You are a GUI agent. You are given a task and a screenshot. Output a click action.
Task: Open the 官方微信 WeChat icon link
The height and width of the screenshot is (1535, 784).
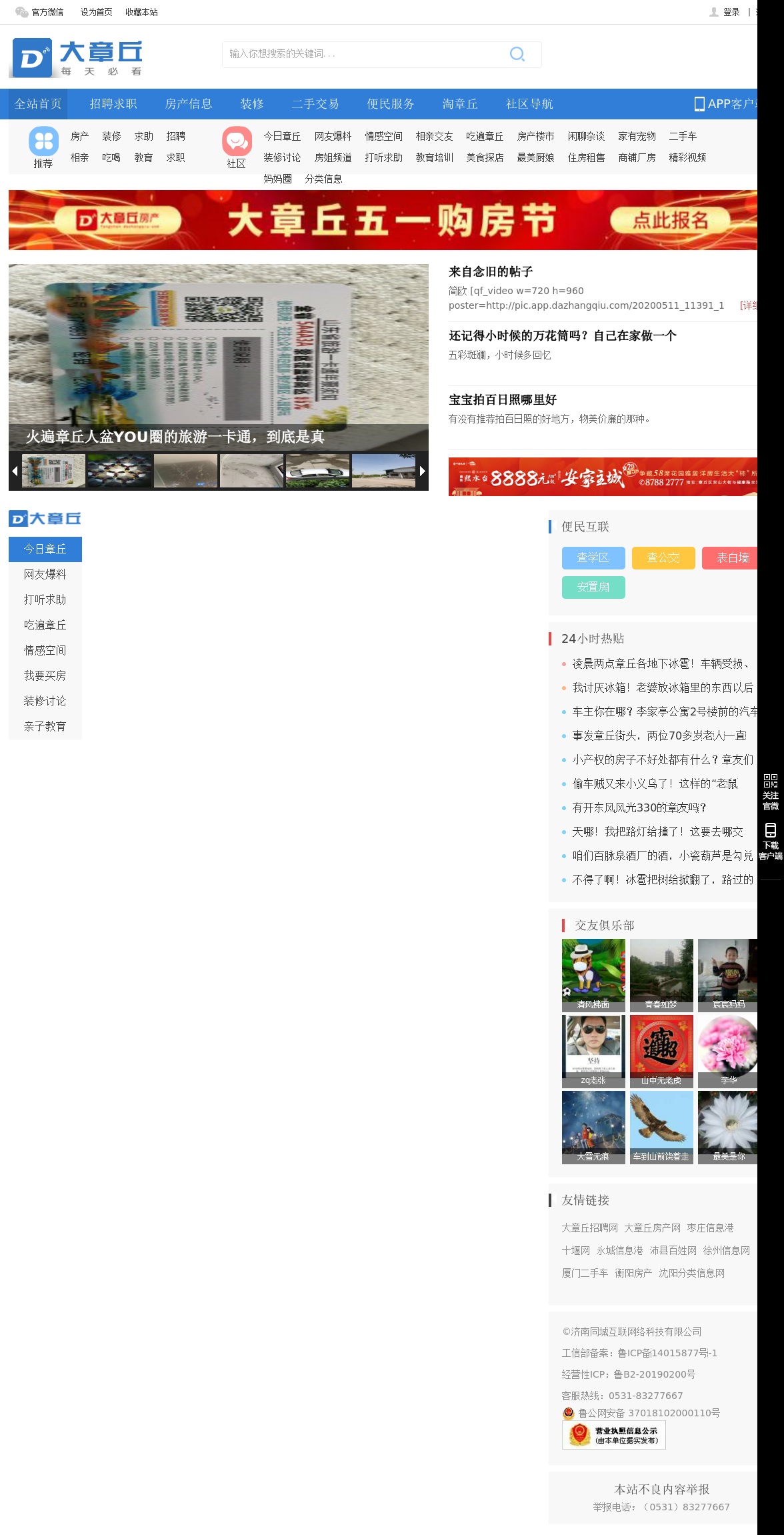pos(21,12)
